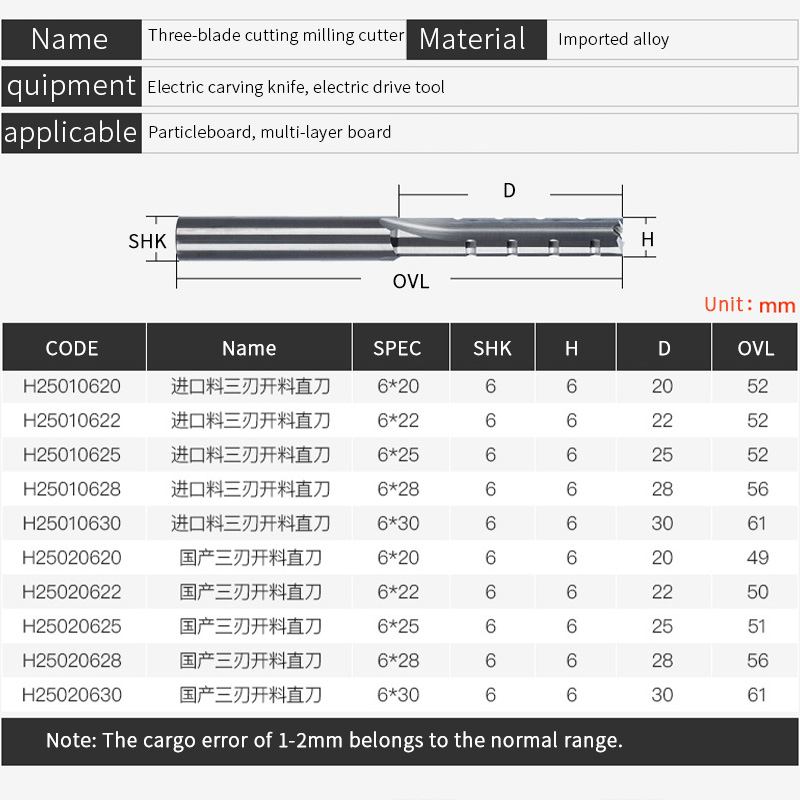Click 'Electric carving knife, electric drive tool' text
This screenshot has height=800, width=800.
tap(296, 87)
